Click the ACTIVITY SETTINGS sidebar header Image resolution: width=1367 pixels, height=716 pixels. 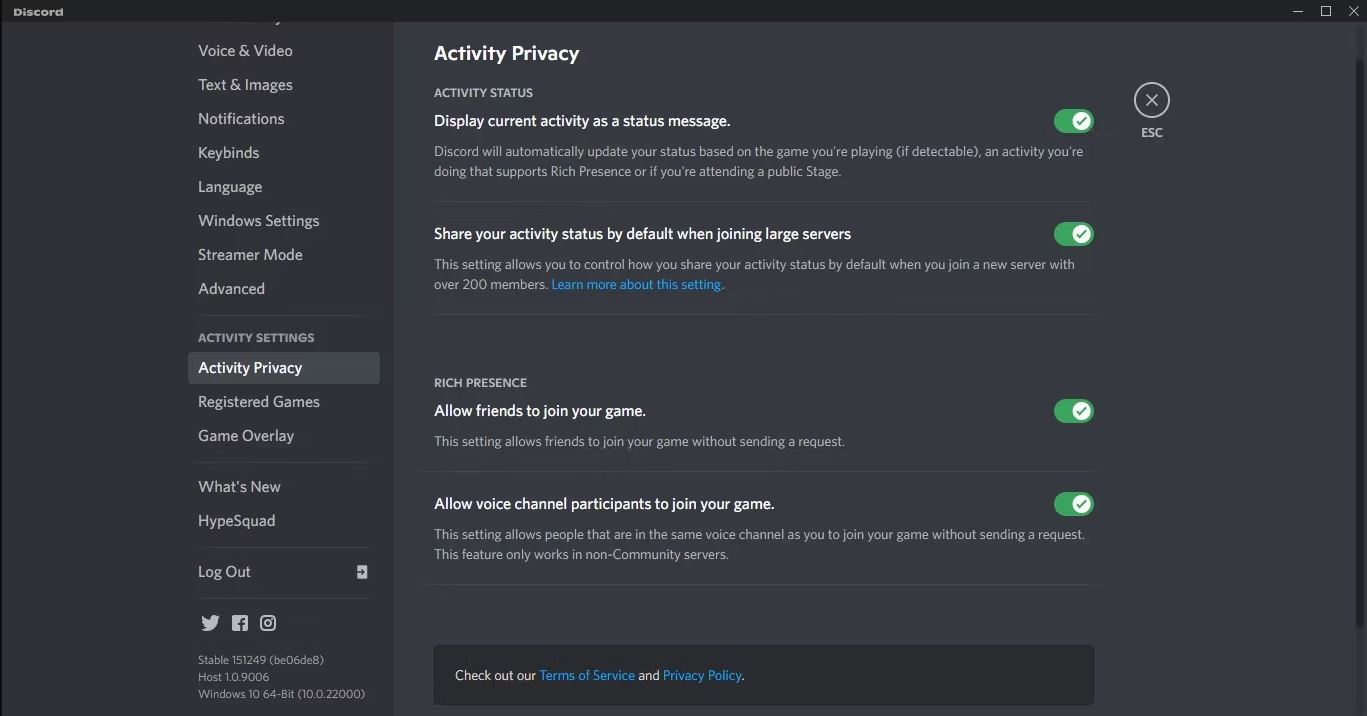256,338
